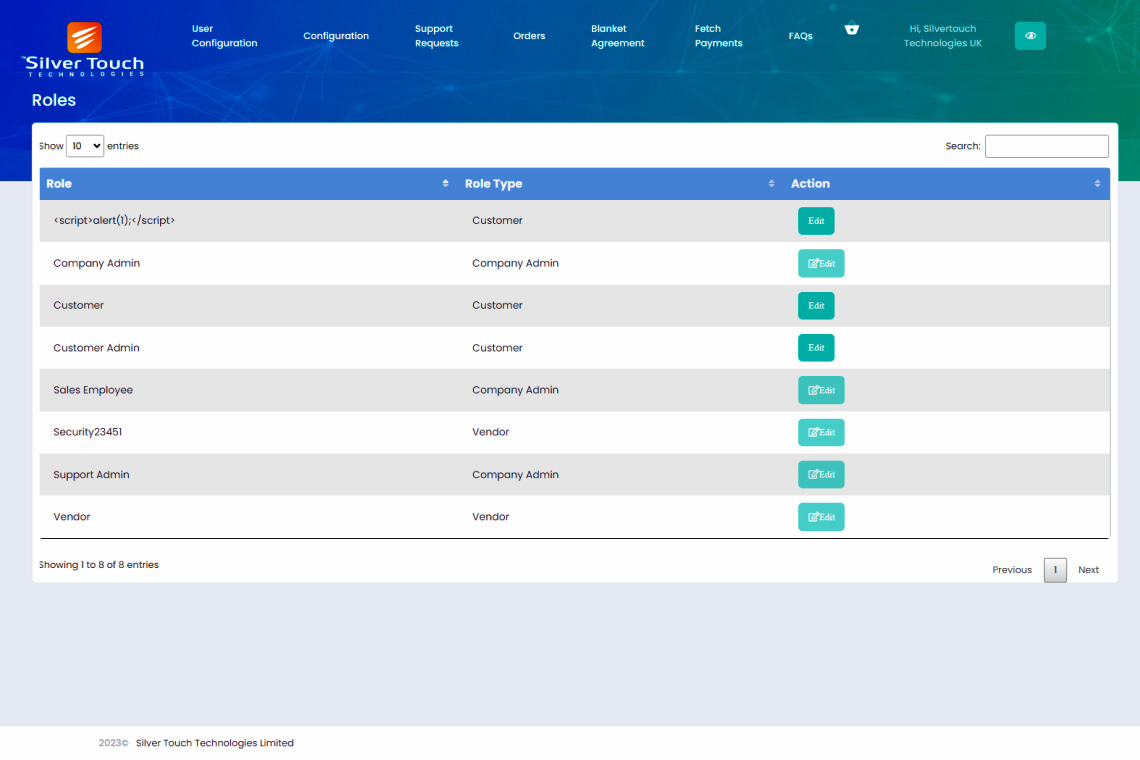This screenshot has width=1140, height=760.
Task: Edit the script alert role
Action: pyautogui.click(x=816, y=221)
